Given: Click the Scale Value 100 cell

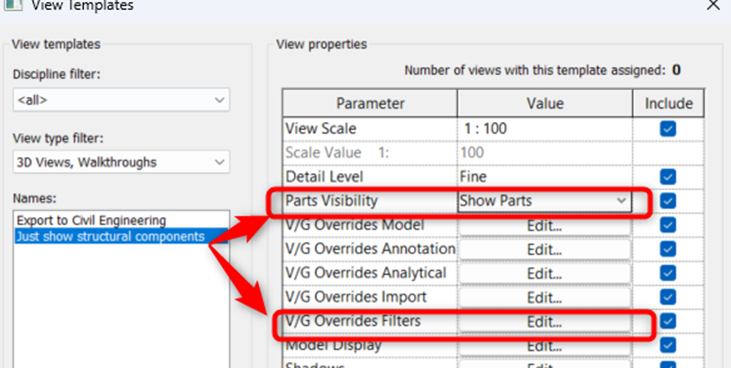Looking at the screenshot, I should point(545,153).
